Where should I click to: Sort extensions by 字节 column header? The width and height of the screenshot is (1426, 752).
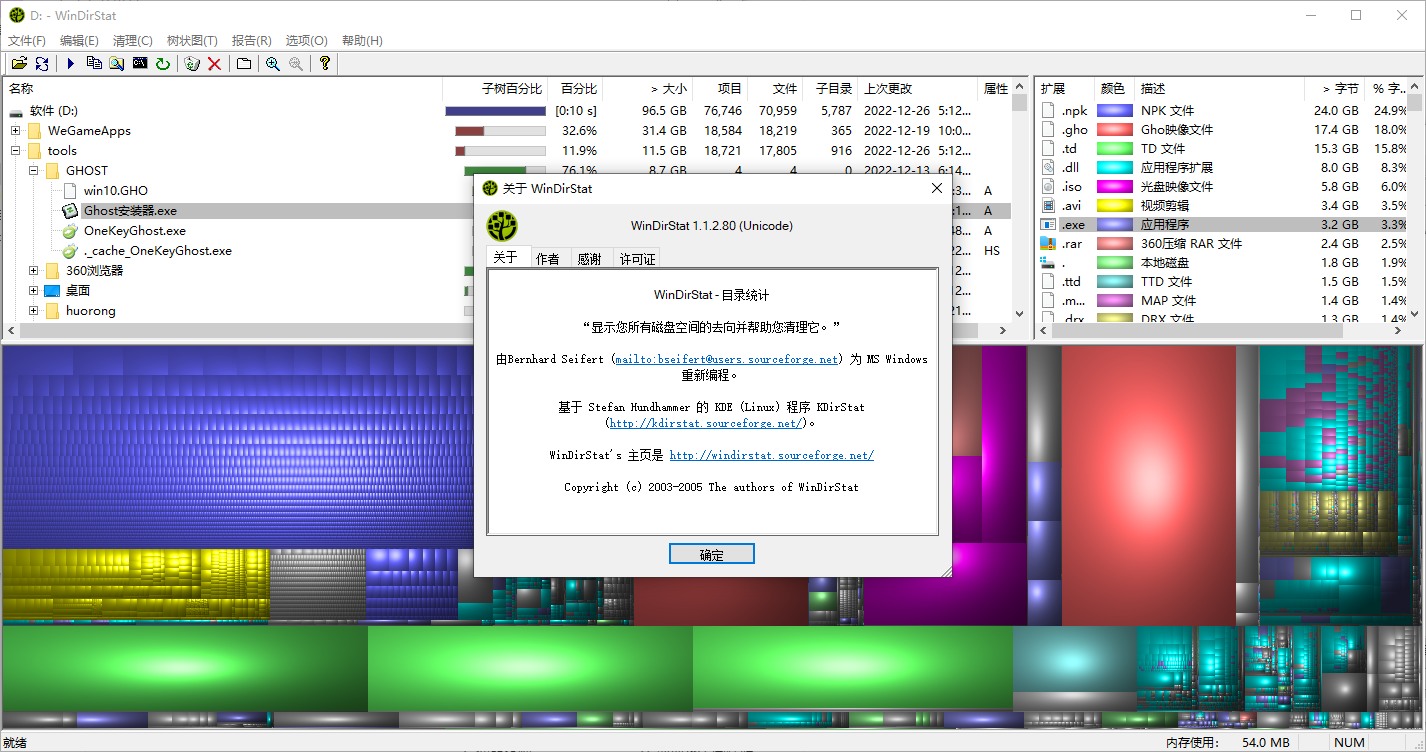(1335, 89)
